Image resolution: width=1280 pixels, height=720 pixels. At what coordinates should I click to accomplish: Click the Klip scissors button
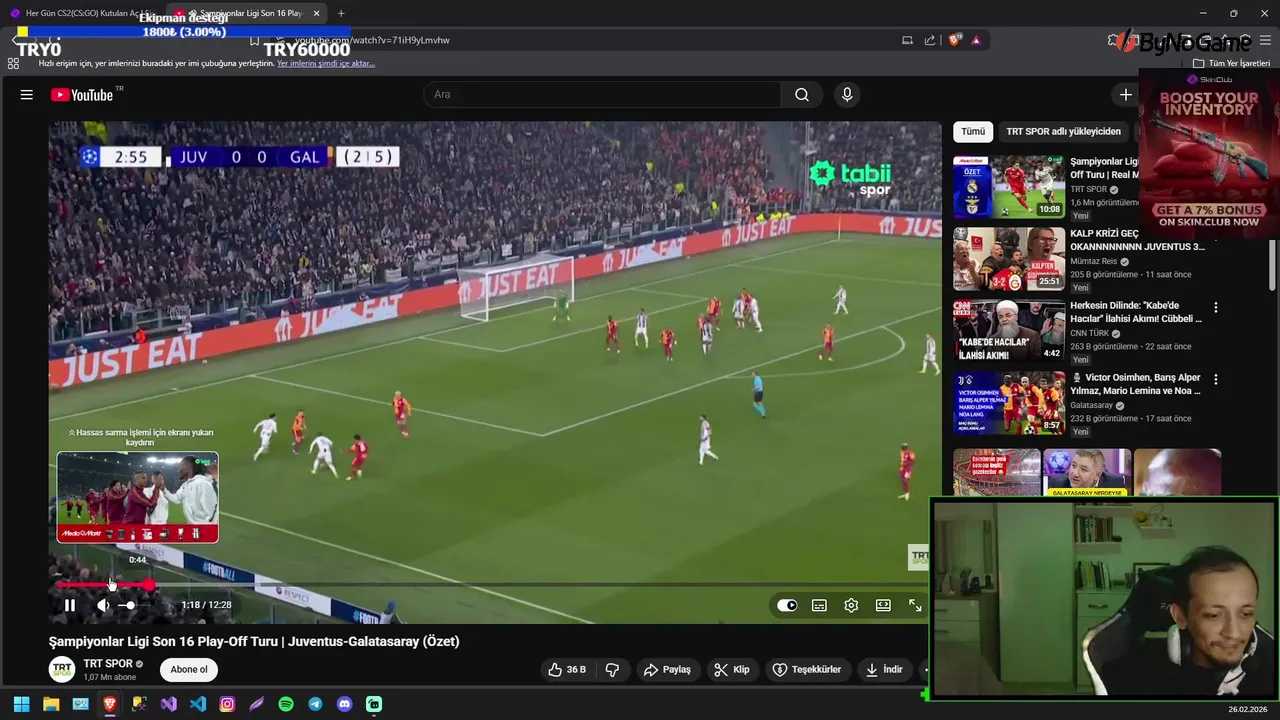(731, 670)
